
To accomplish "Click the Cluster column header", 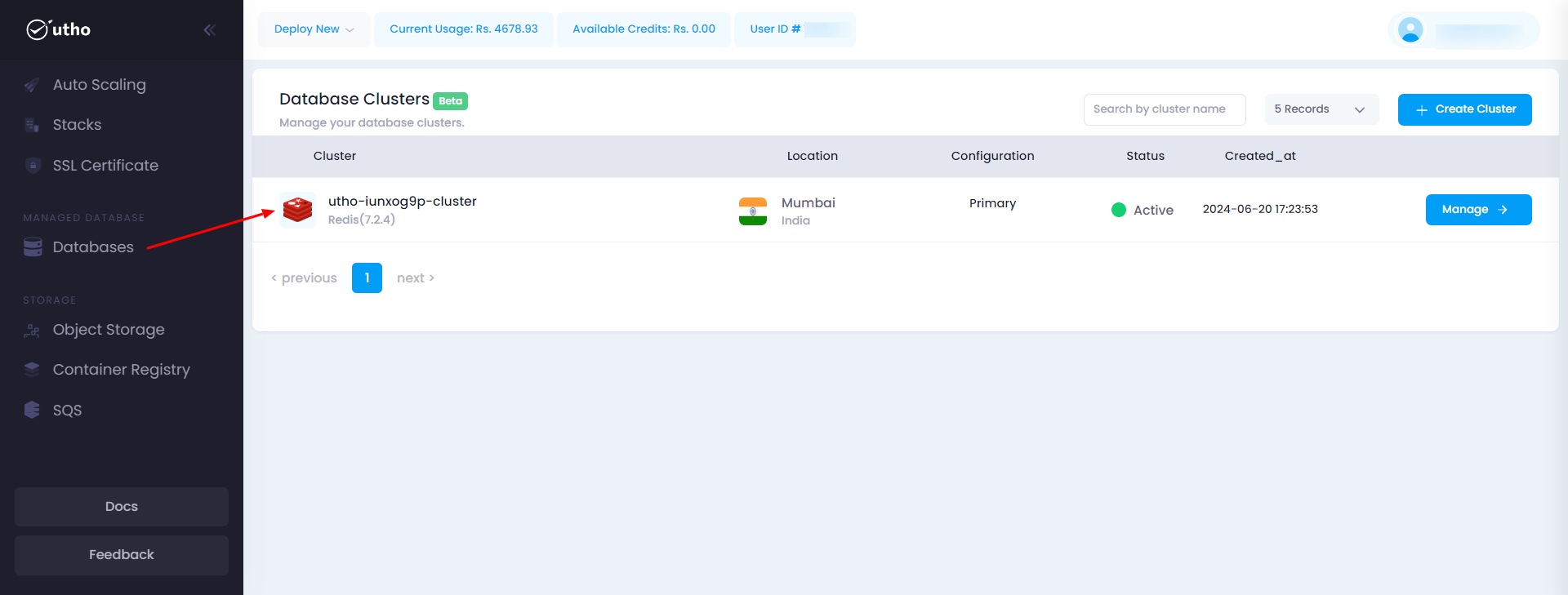I will click(x=335, y=156).
